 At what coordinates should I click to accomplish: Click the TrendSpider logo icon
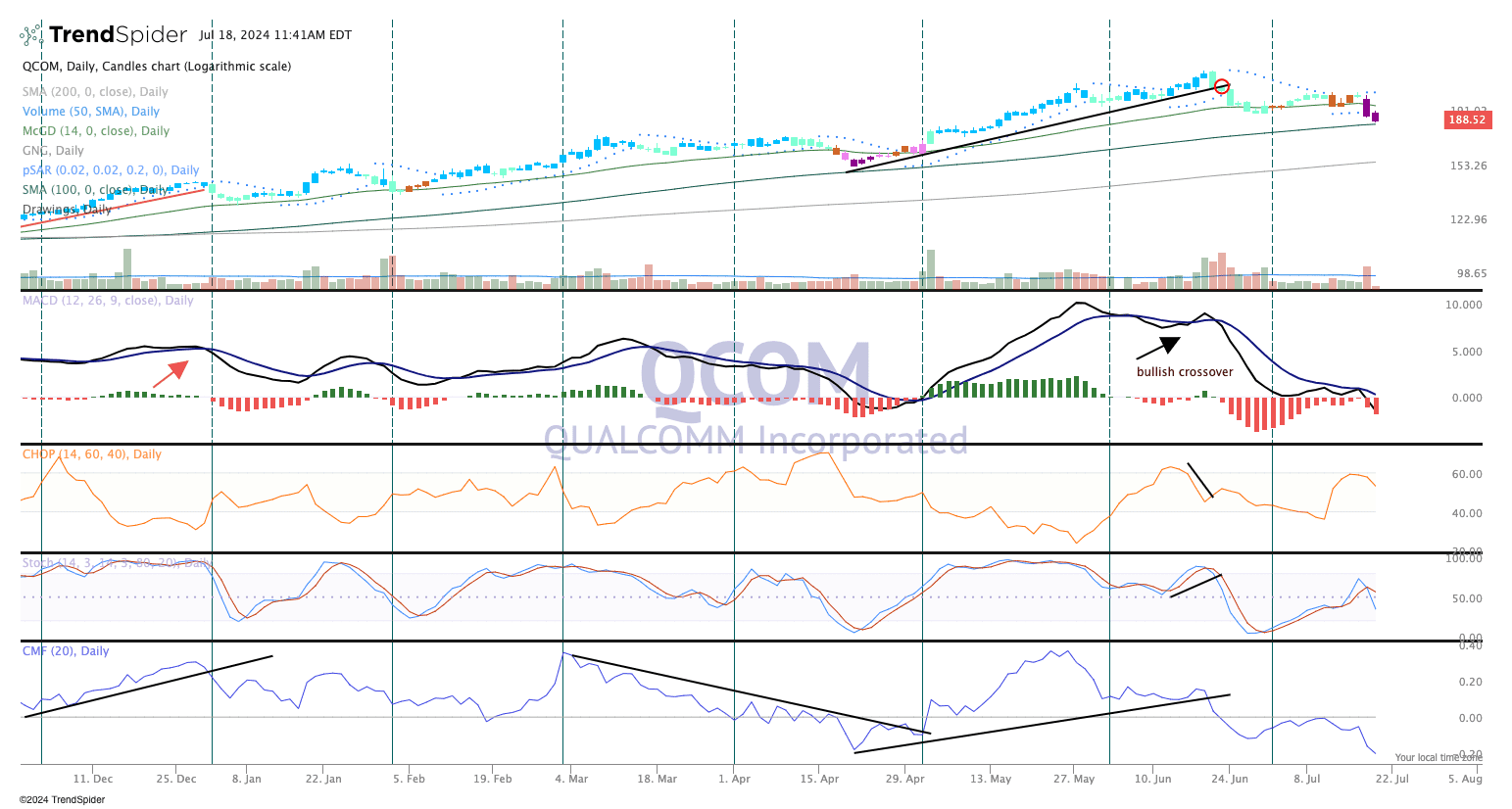click(31, 35)
